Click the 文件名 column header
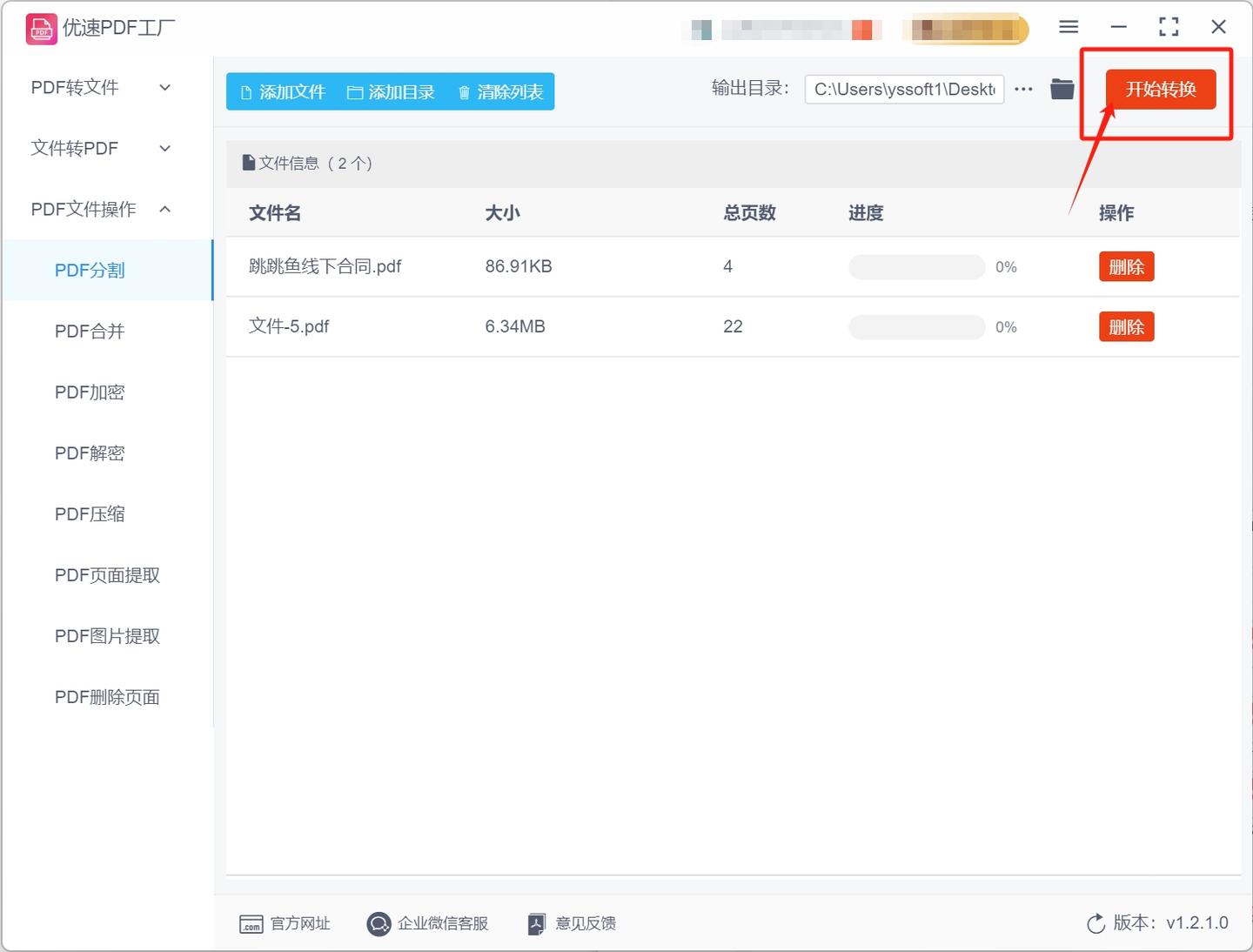Screen dimensions: 1253x952 point(275,213)
